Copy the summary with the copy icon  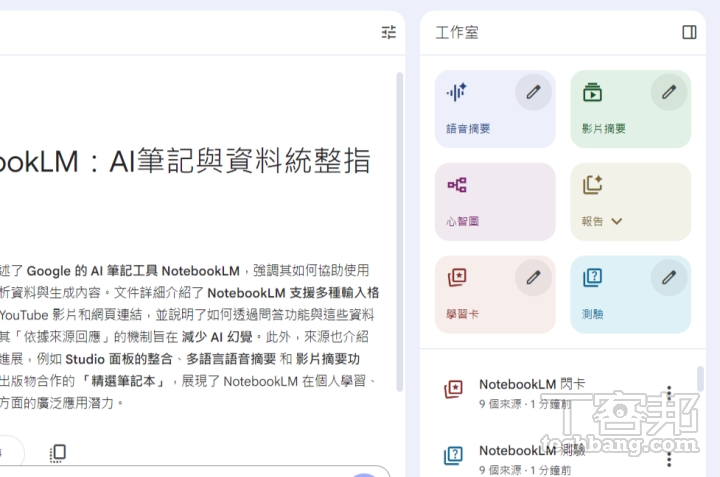[x=57, y=453]
